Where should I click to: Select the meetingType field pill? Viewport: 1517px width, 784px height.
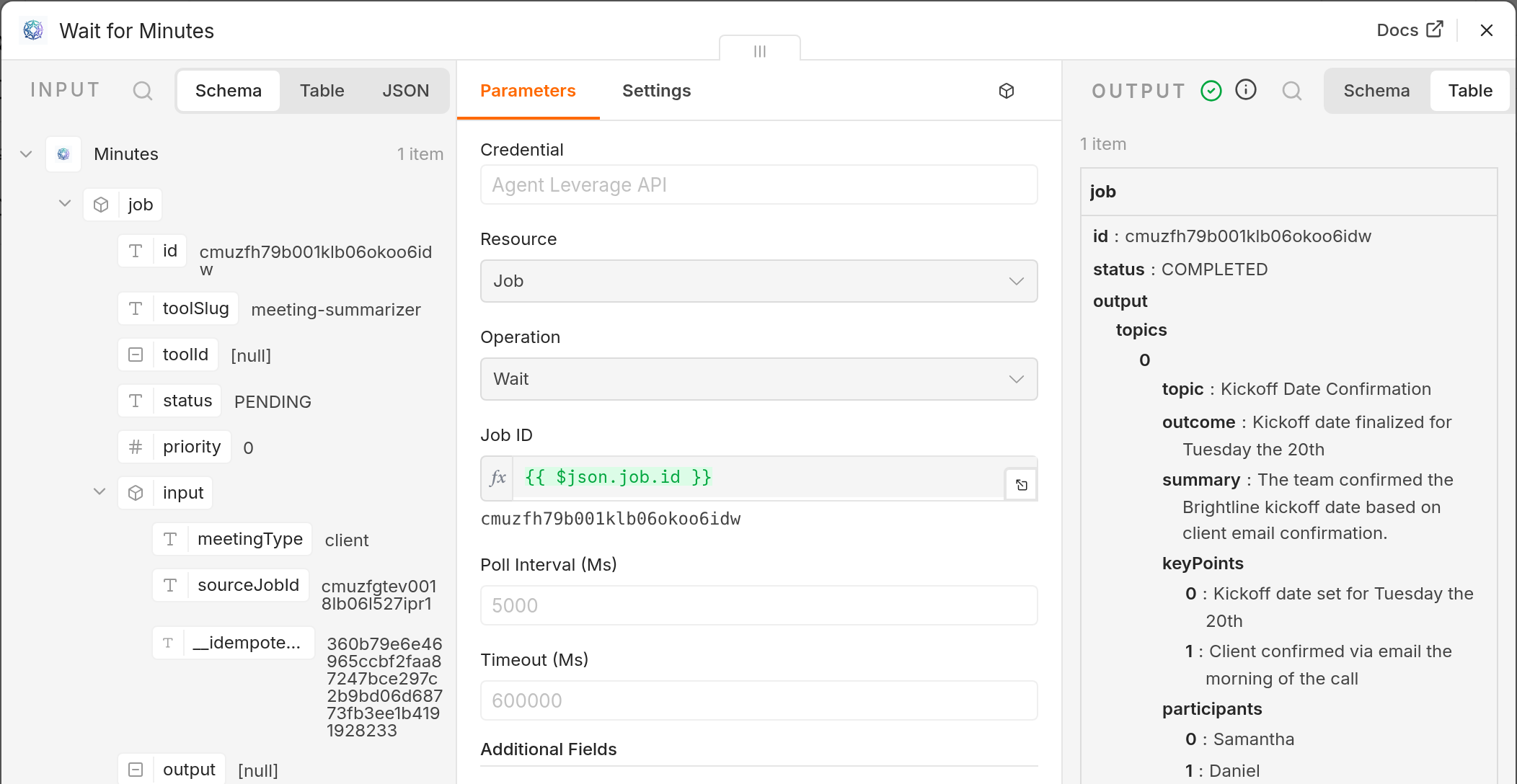(232, 539)
